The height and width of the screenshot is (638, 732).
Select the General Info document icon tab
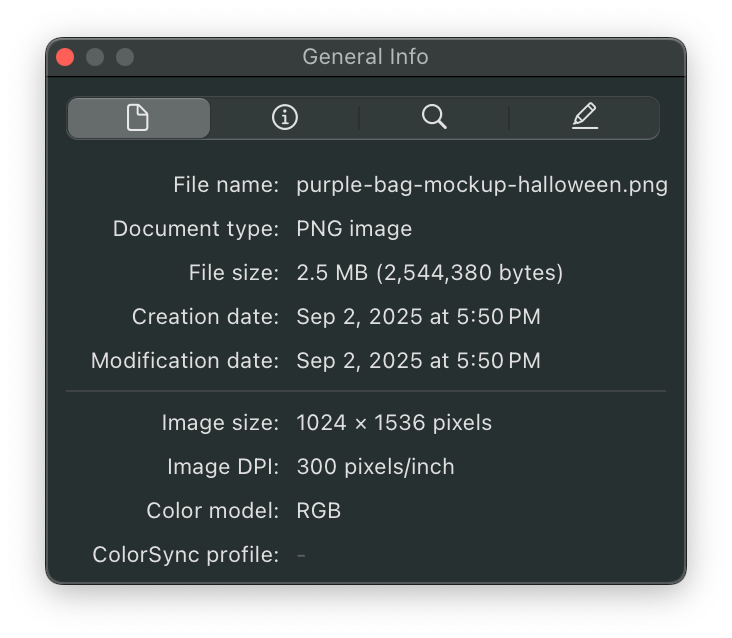138,118
